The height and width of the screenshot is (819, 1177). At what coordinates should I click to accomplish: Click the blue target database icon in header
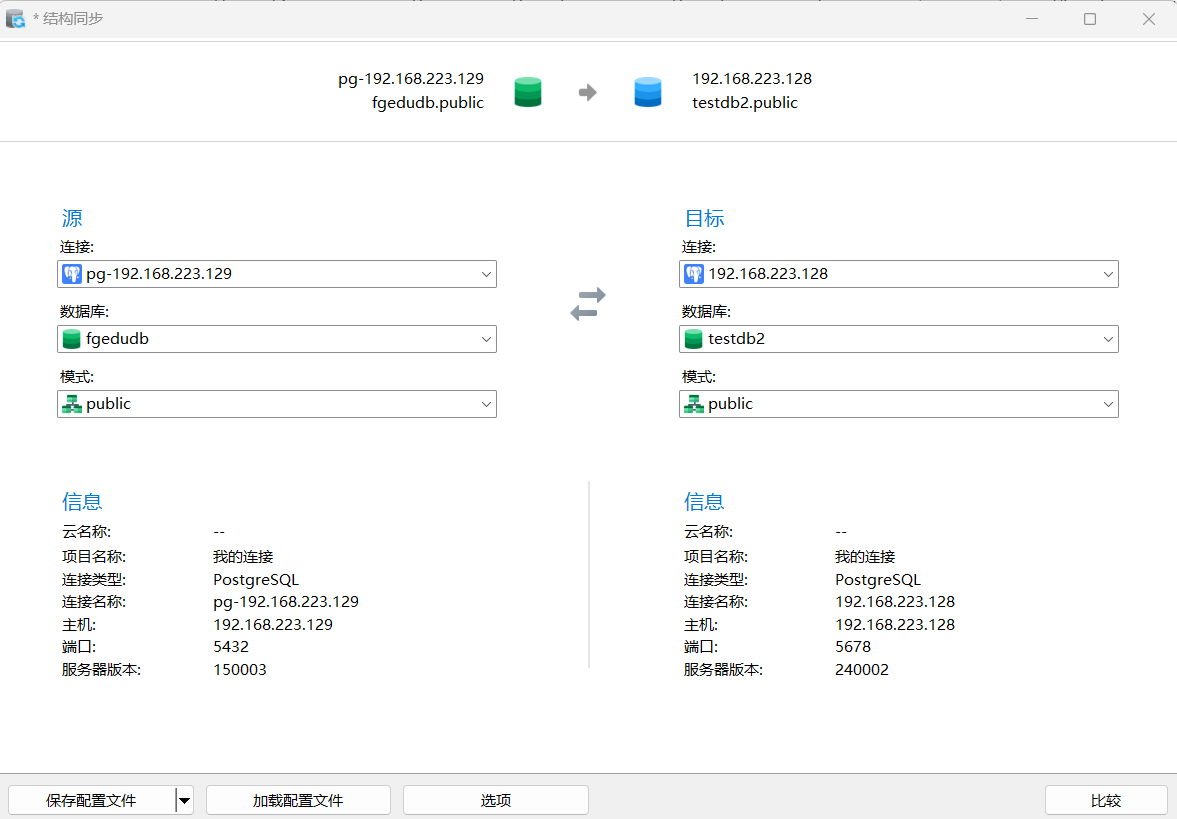[x=648, y=92]
